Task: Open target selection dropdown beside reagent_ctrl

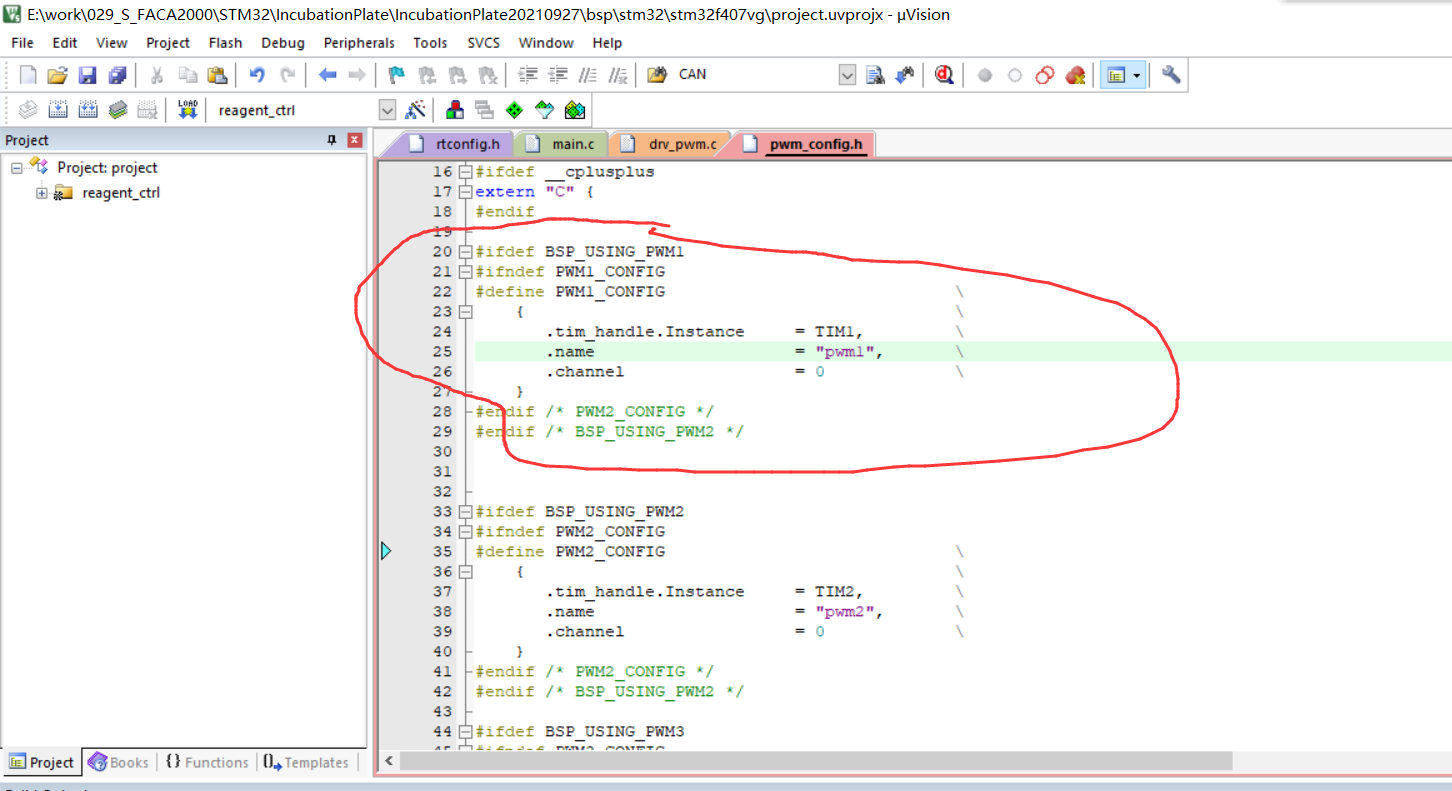Action: coord(388,109)
